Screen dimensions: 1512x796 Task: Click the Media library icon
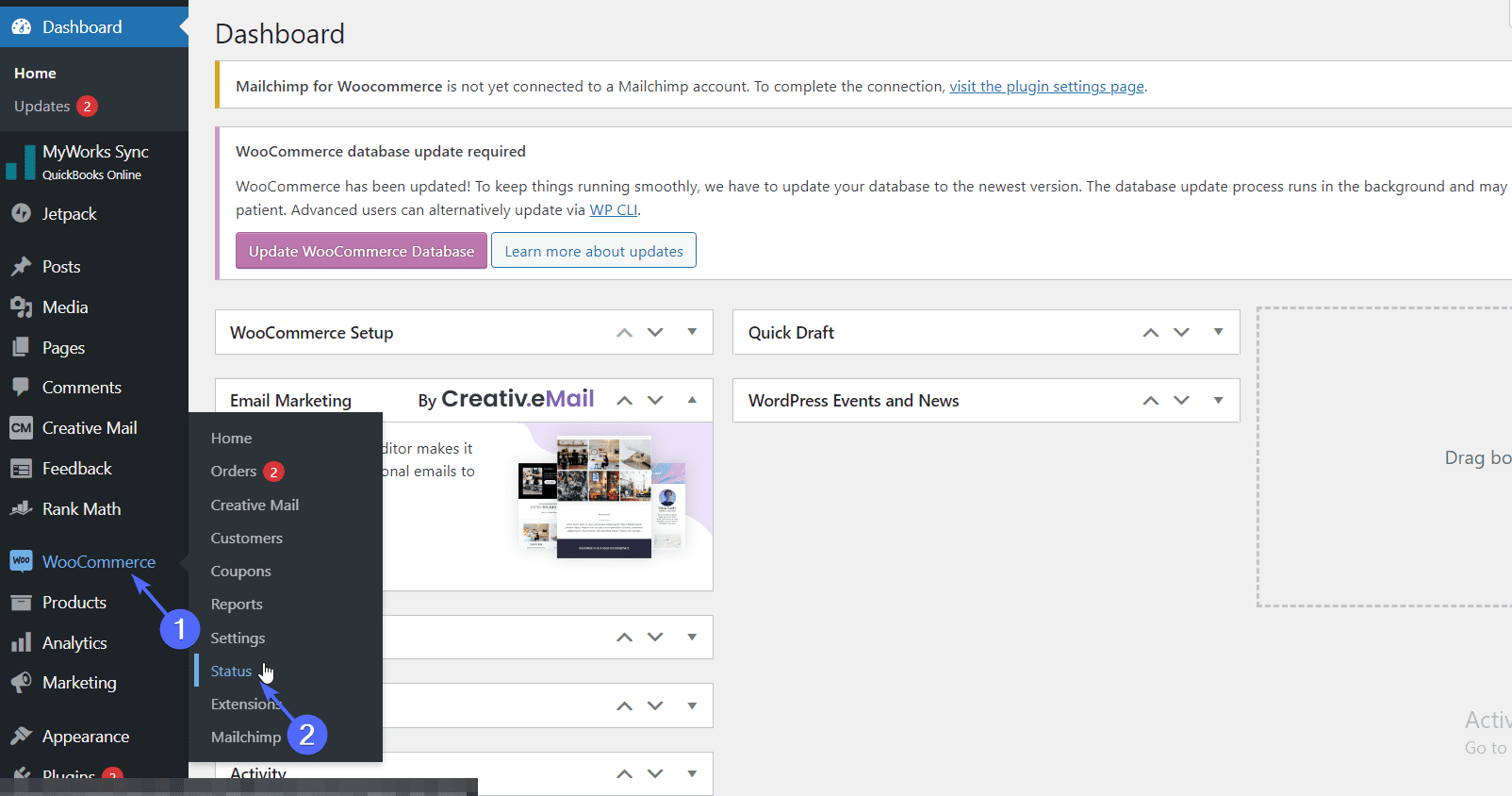click(21, 307)
